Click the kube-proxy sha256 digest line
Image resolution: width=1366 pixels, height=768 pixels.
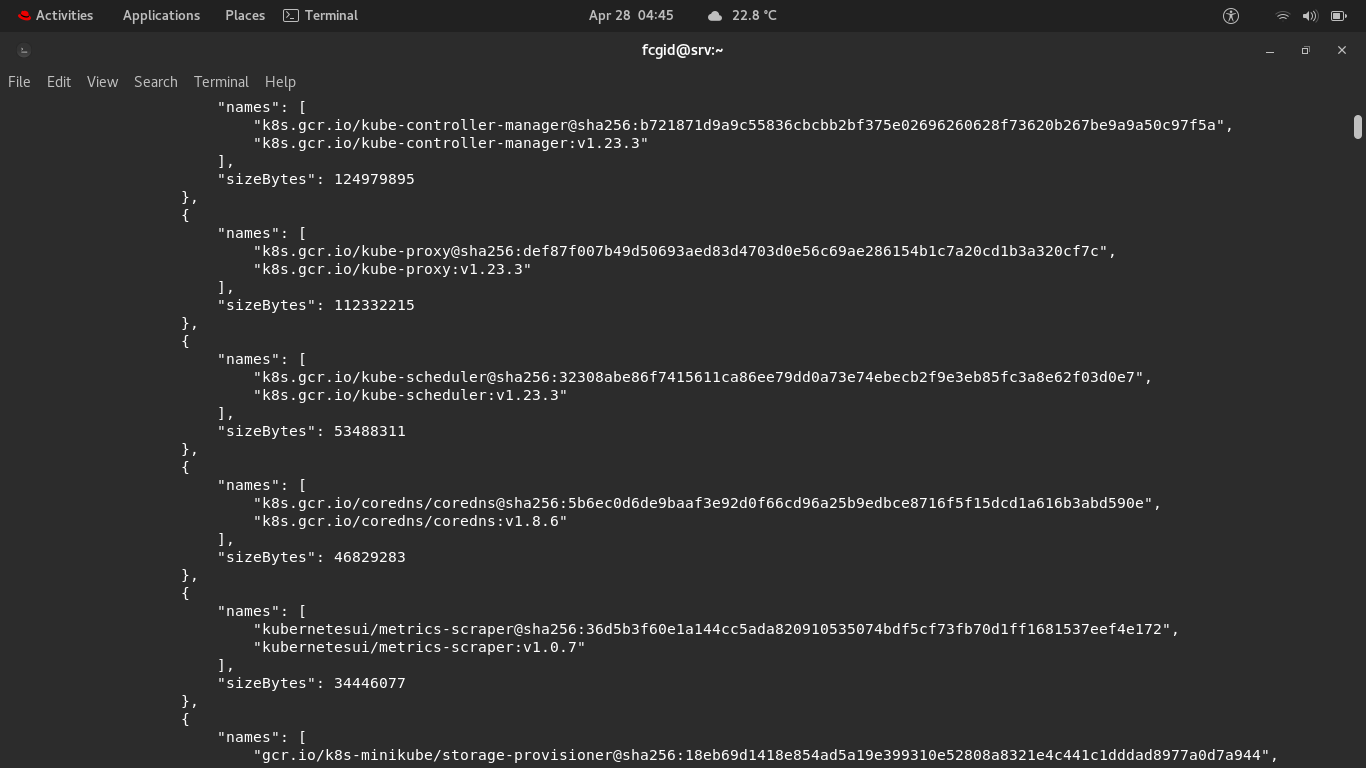(x=685, y=251)
